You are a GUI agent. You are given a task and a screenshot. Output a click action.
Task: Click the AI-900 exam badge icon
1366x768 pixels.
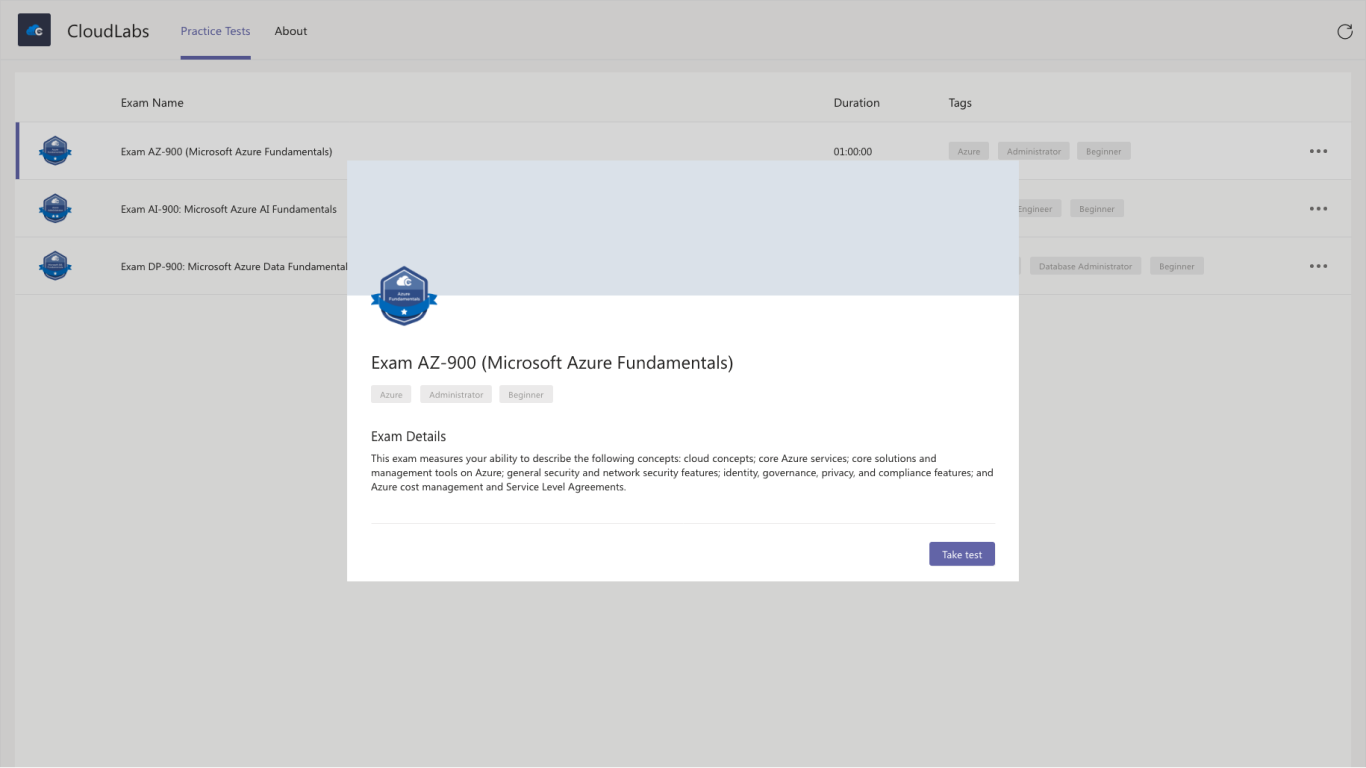[55, 209]
